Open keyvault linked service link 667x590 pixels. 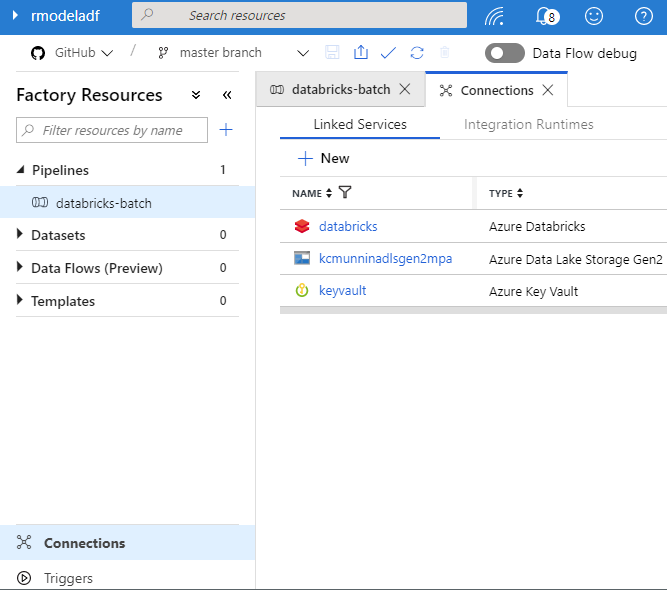342,291
